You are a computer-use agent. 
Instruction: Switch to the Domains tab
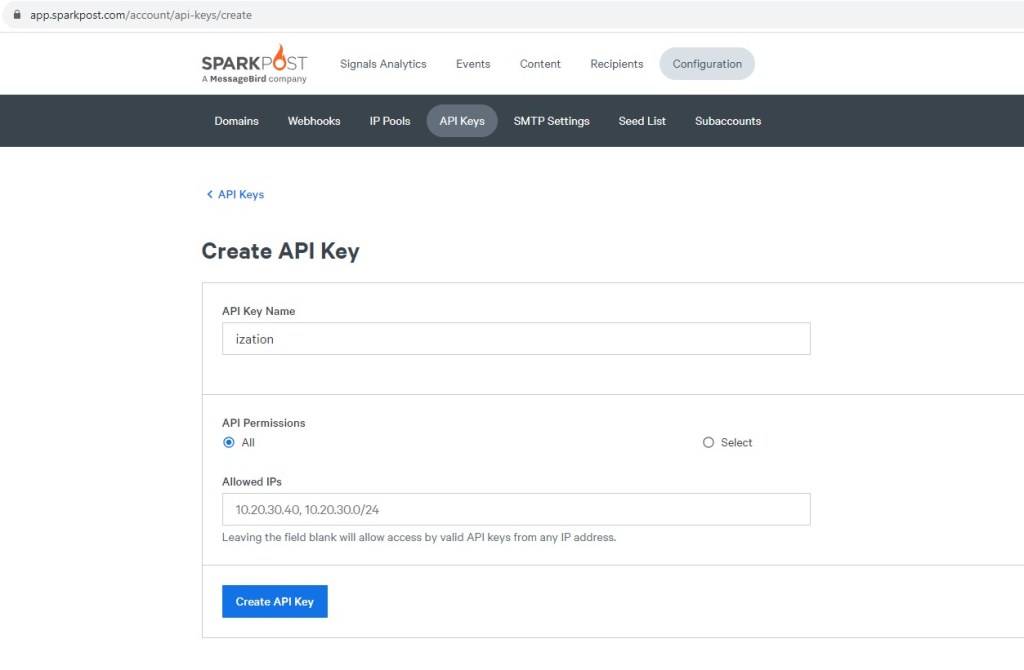coord(236,121)
